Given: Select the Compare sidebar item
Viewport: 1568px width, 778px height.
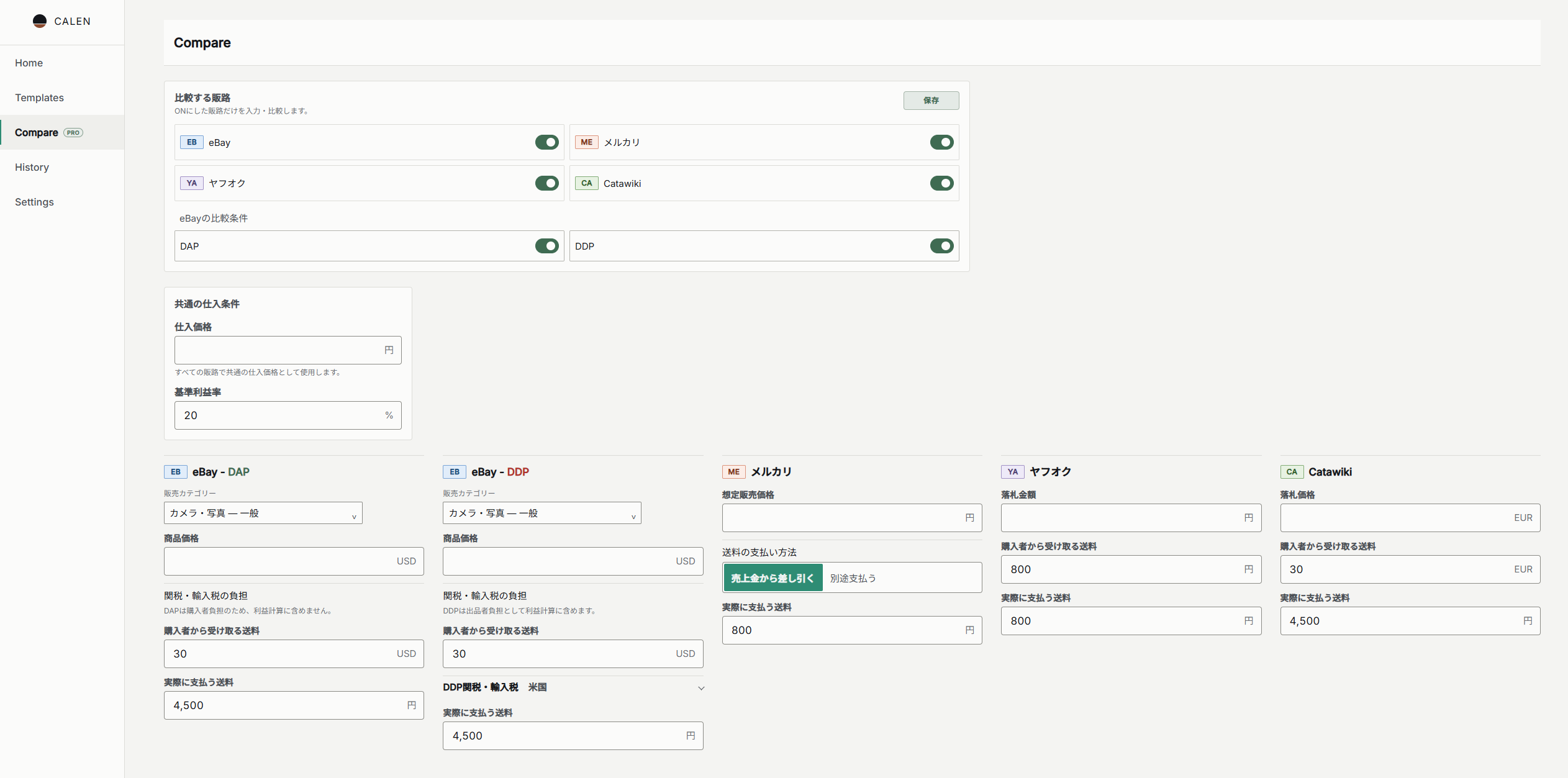Looking at the screenshot, I should (x=62, y=132).
